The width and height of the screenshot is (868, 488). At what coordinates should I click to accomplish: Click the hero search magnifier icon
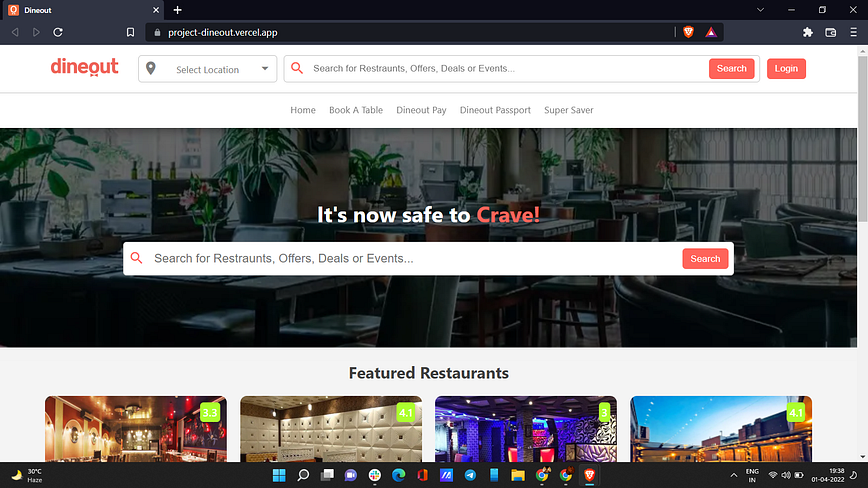[x=137, y=258]
